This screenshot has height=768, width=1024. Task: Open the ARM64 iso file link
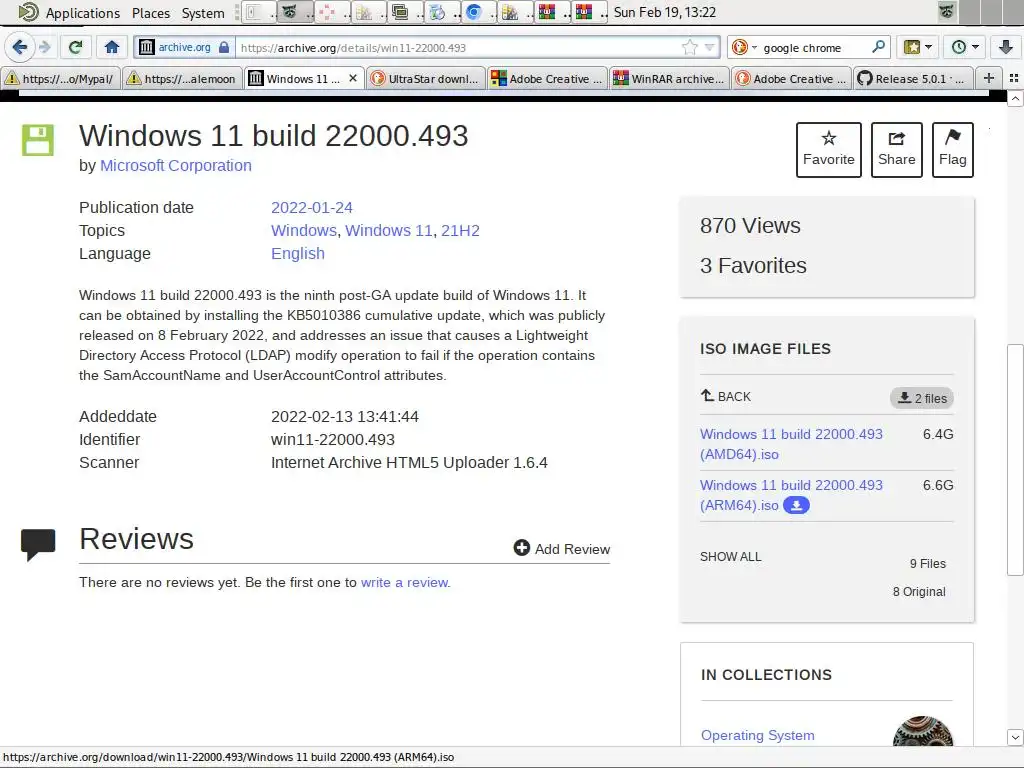click(x=791, y=495)
